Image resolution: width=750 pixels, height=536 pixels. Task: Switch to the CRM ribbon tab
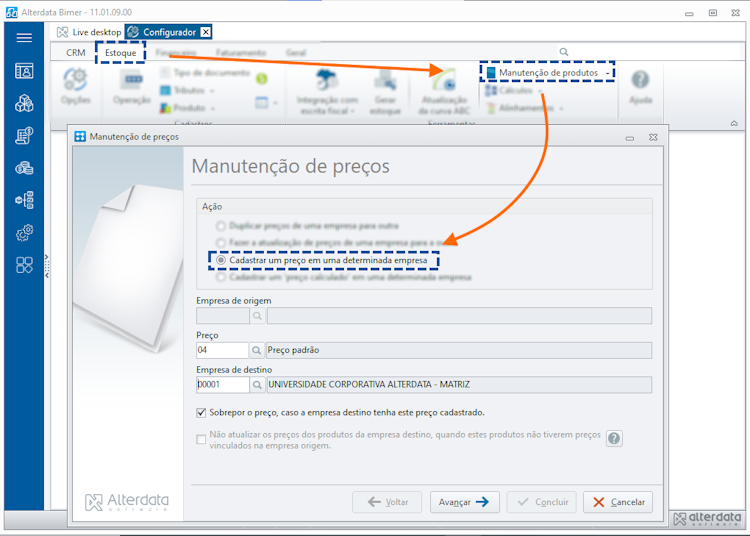point(76,53)
